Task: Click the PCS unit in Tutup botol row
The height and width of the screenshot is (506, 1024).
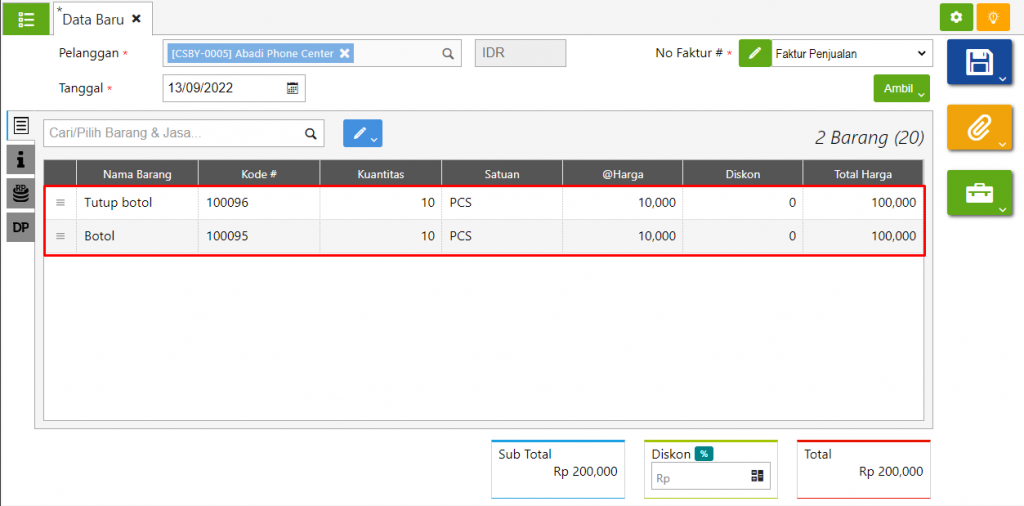Action: (x=461, y=203)
